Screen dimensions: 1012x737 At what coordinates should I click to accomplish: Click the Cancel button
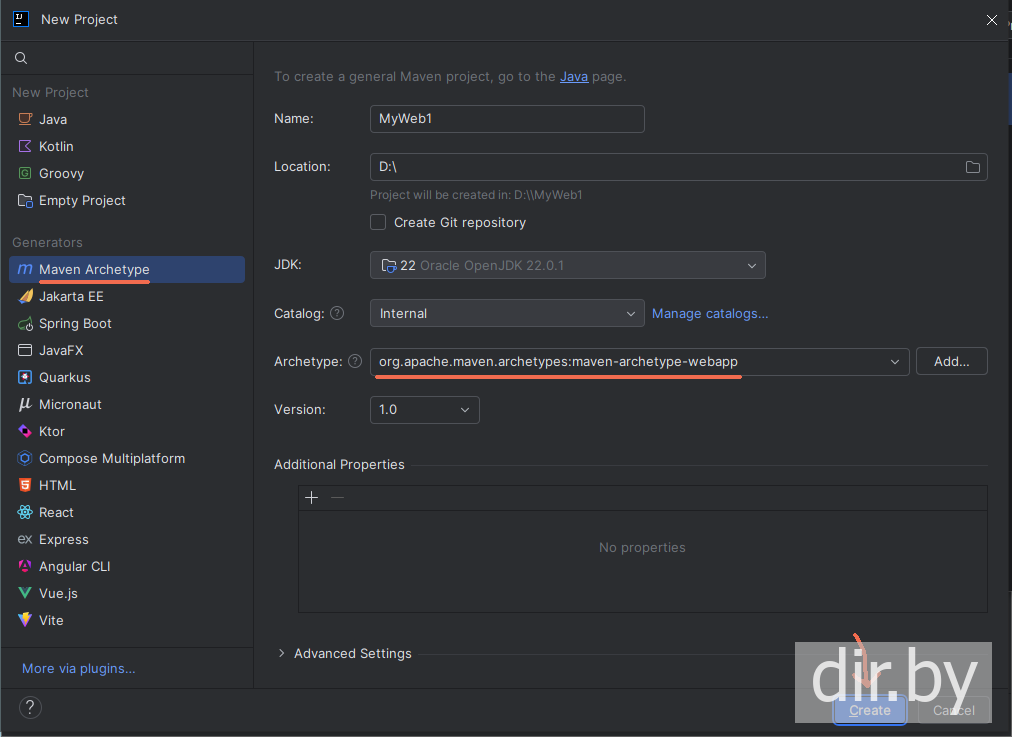coord(953,711)
